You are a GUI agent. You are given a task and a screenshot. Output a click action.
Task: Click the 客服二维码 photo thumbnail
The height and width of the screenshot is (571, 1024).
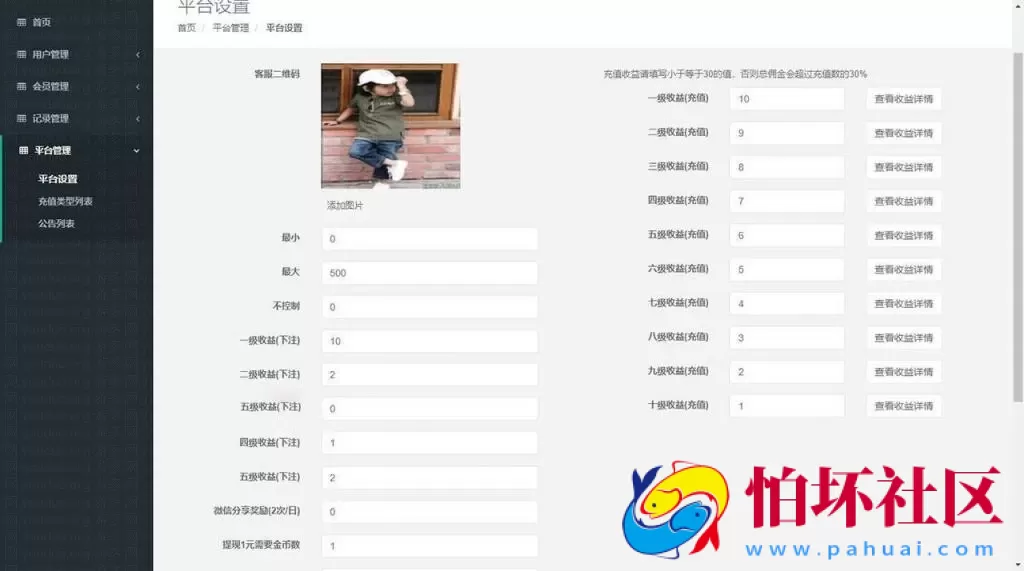pyautogui.click(x=391, y=126)
